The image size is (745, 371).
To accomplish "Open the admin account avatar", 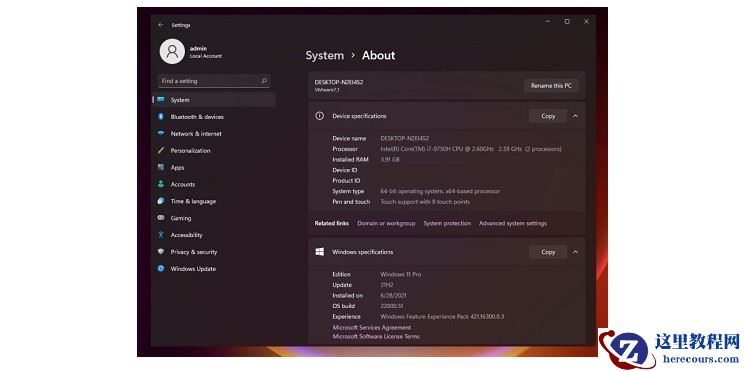I will click(172, 51).
